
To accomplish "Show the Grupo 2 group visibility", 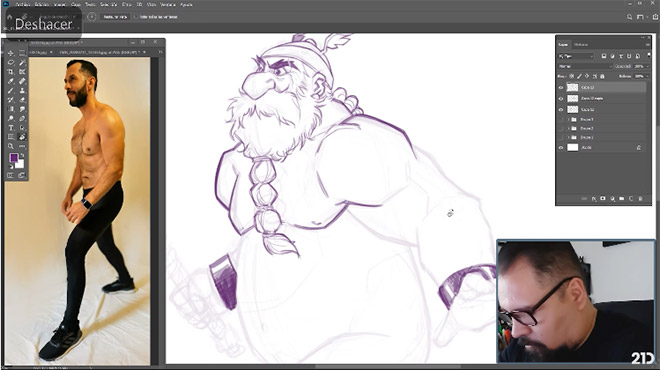I will point(561,128).
